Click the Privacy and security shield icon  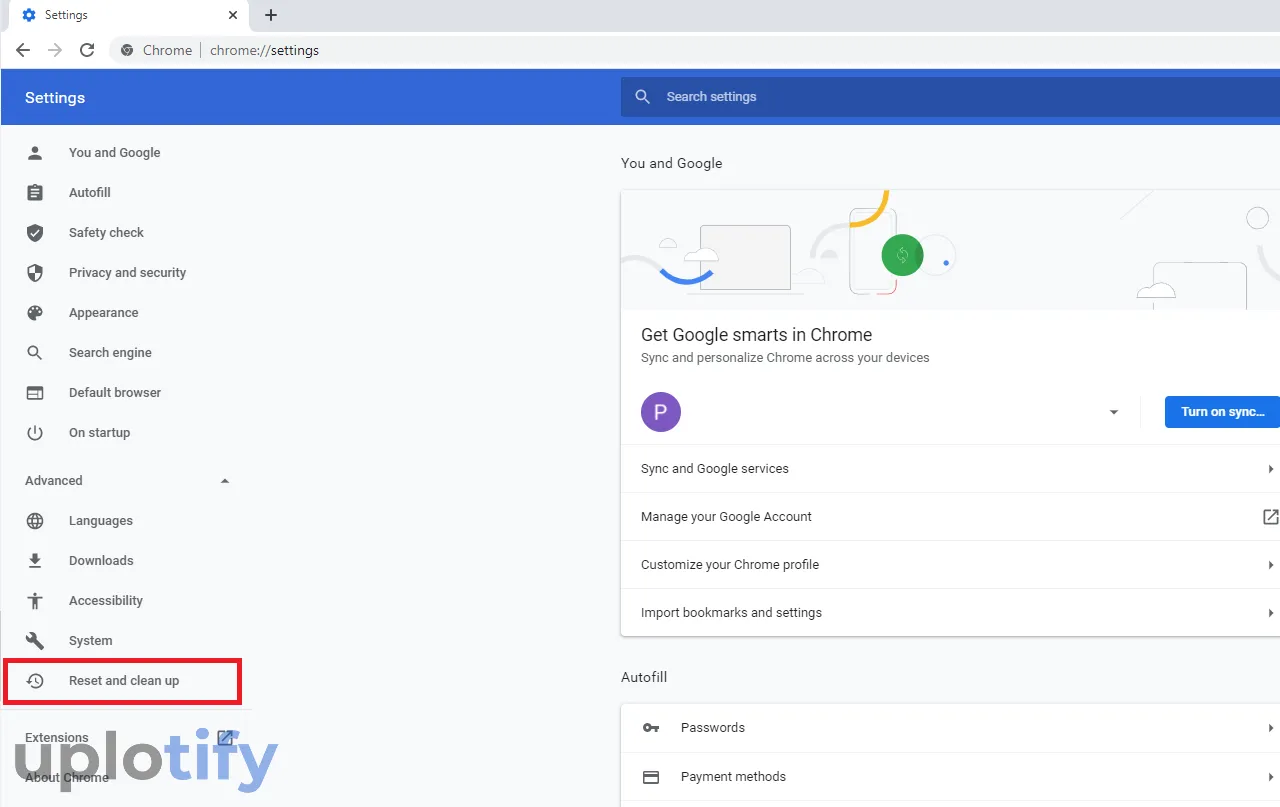click(35, 273)
